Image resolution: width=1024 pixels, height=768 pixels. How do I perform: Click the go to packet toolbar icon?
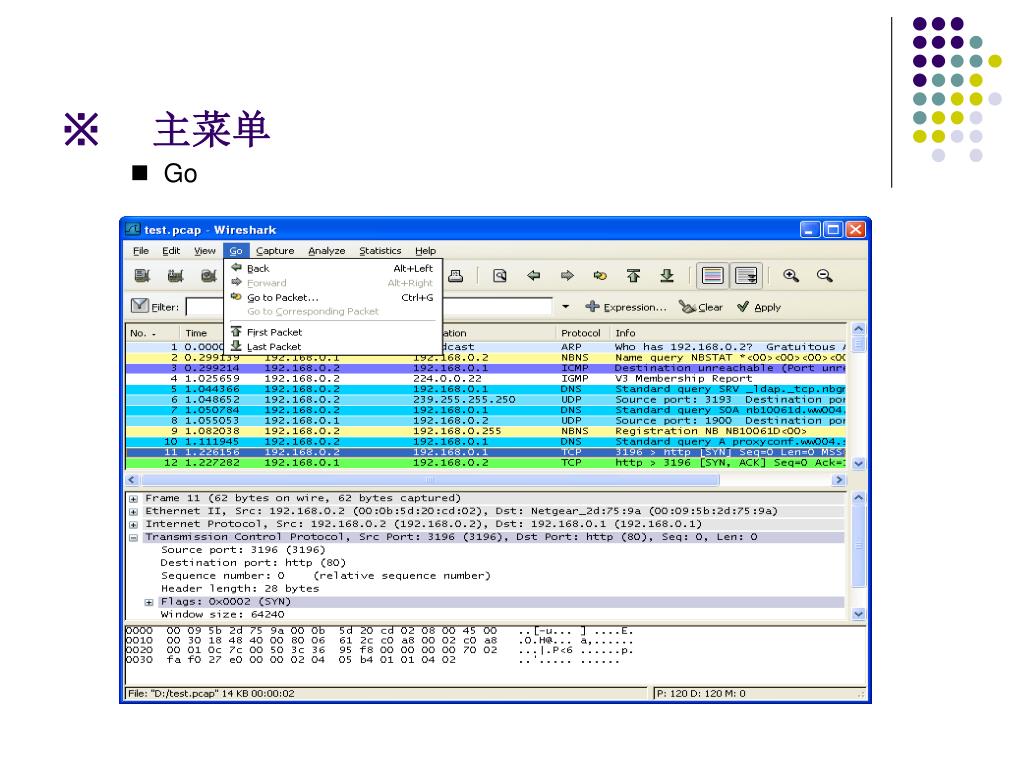point(600,276)
